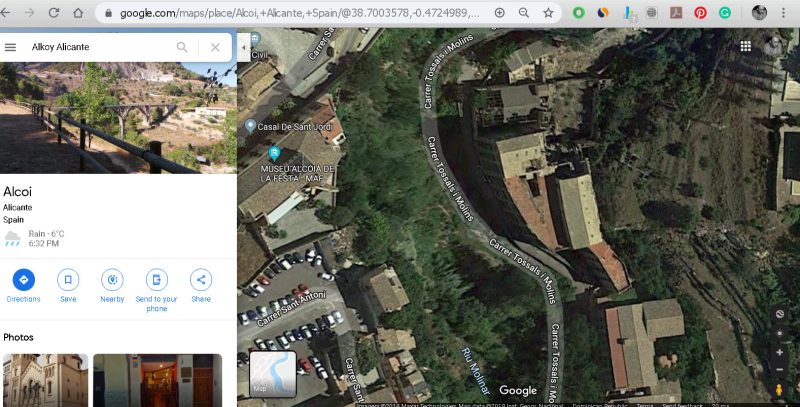Bookmark this page with the star icon
This screenshot has height=407, width=800.
[548, 13]
